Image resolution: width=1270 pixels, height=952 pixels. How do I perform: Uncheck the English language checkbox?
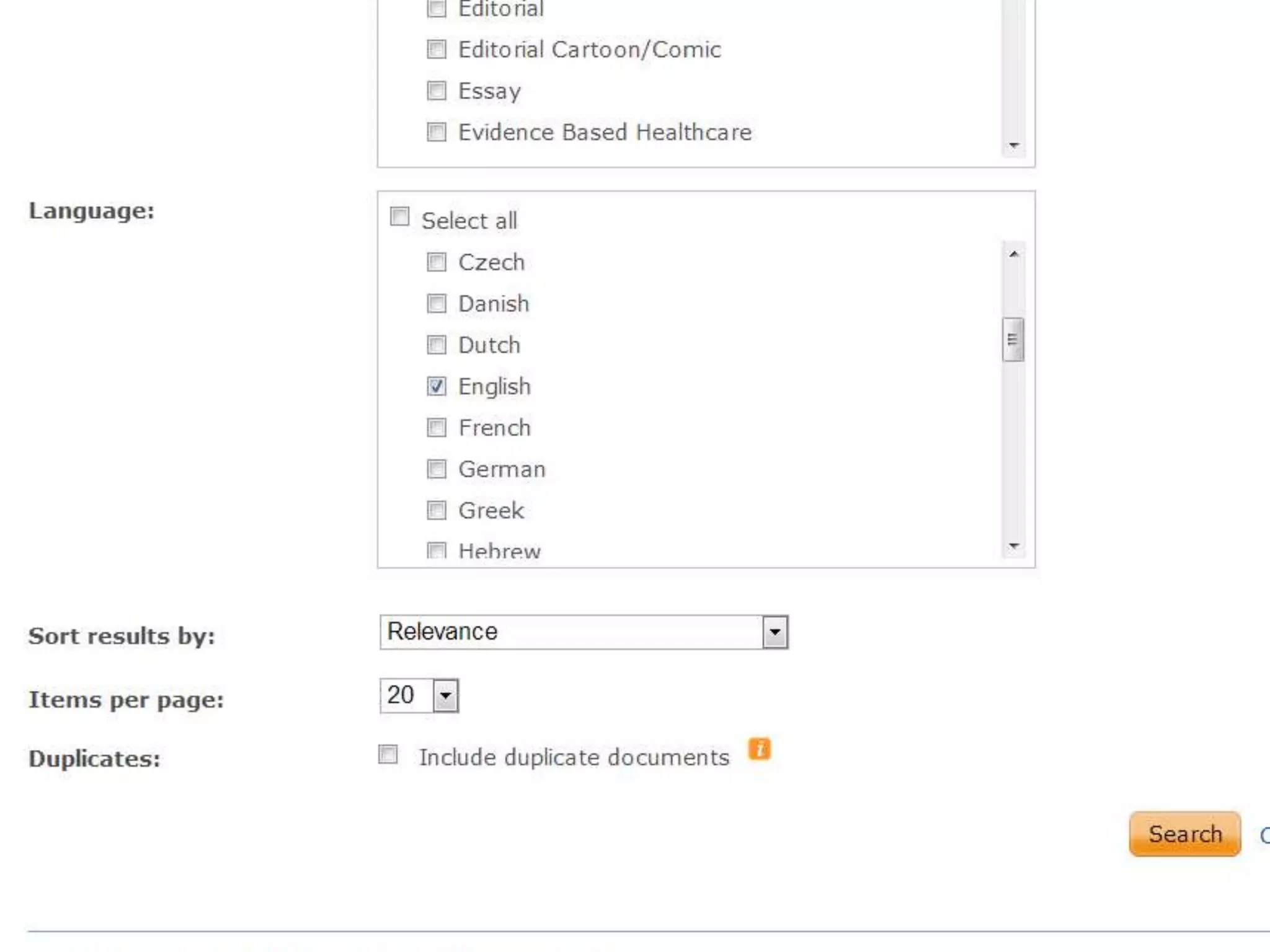pyautogui.click(x=437, y=387)
